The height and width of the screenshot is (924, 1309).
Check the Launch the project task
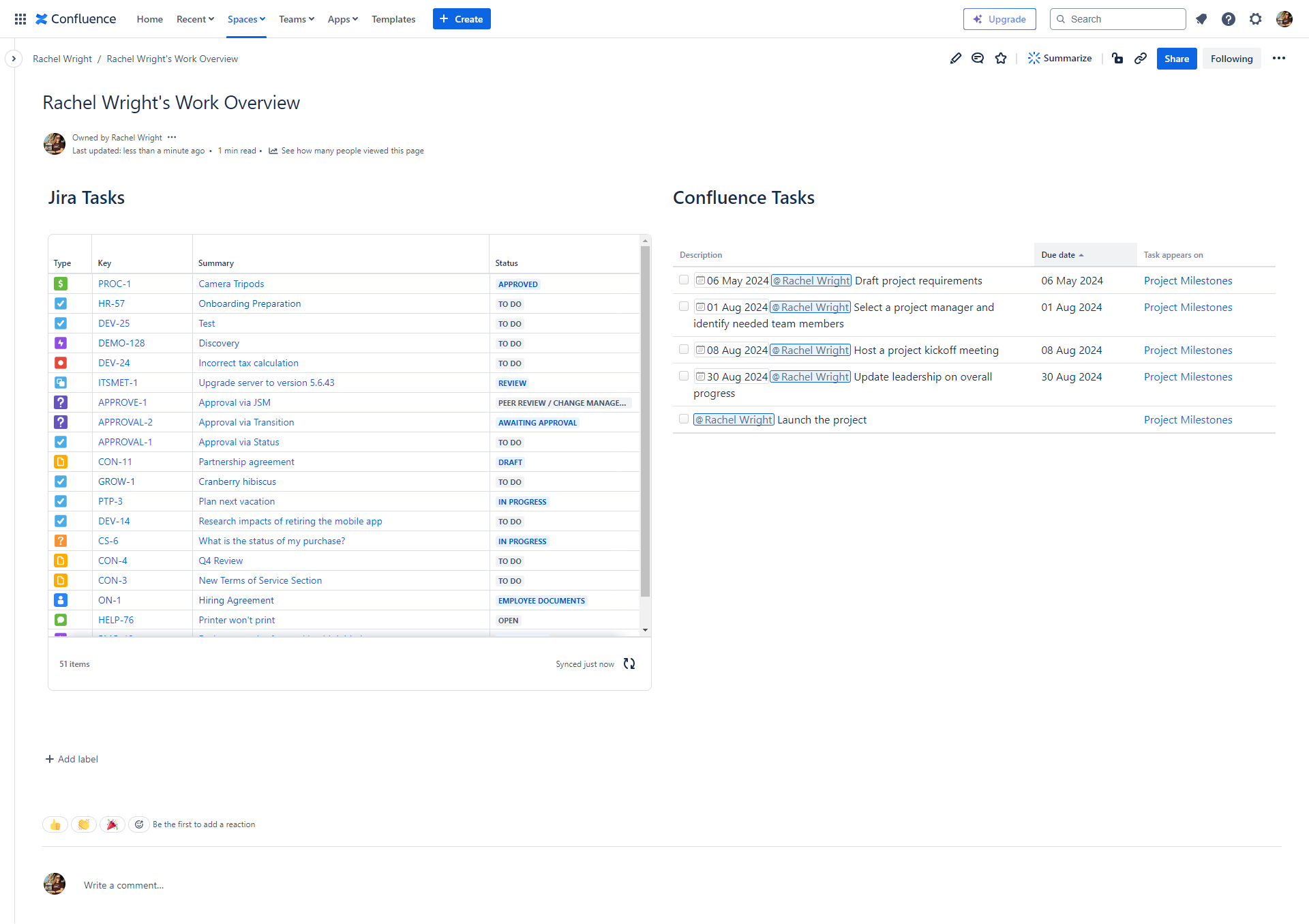(x=683, y=419)
